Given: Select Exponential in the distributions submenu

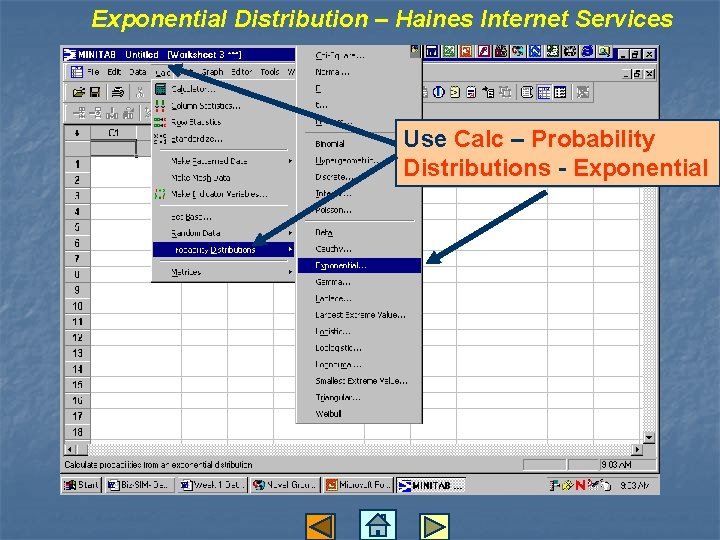Looking at the screenshot, I should 359,265.
